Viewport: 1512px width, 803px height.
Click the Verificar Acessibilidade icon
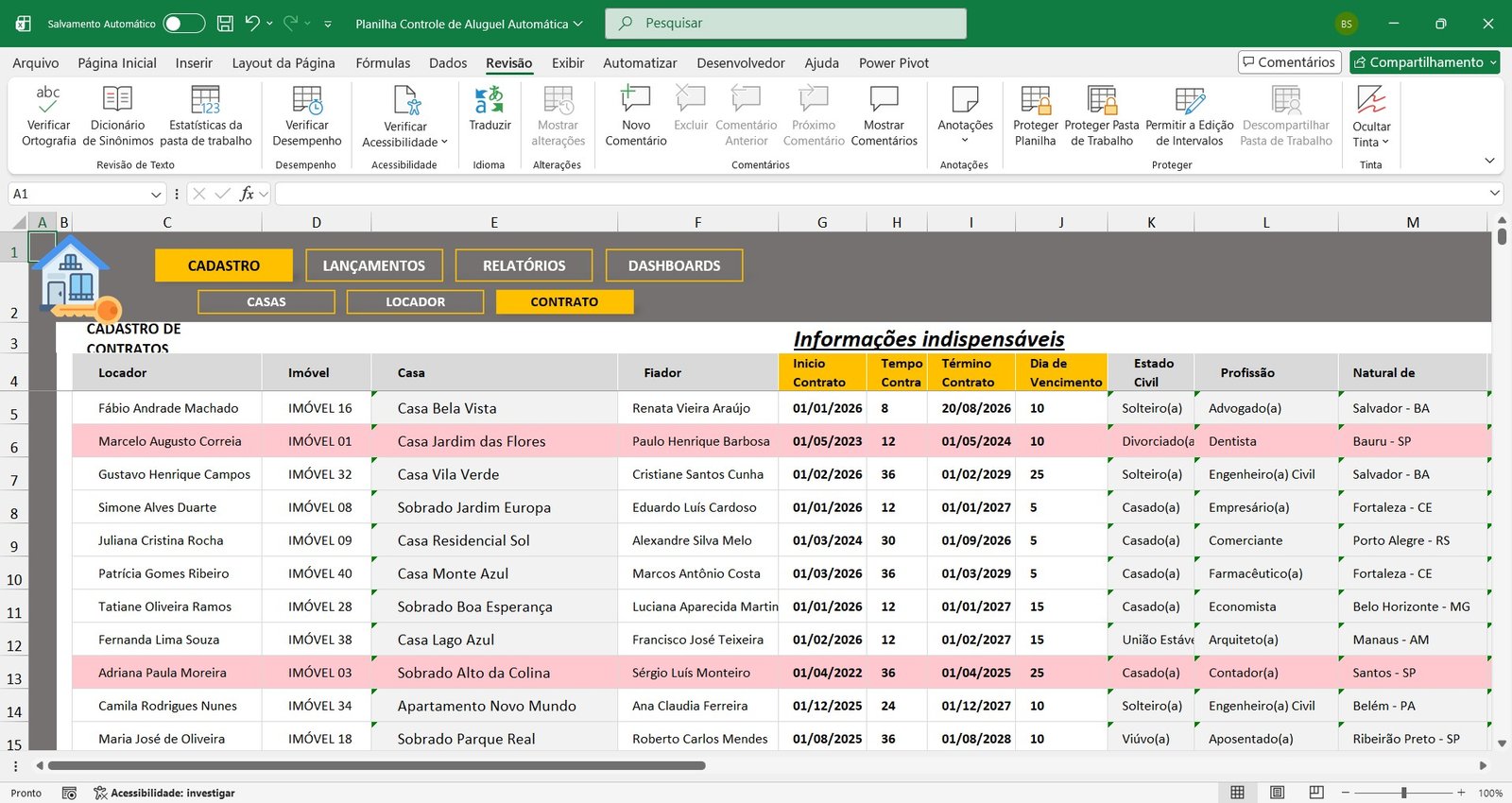pyautogui.click(x=405, y=99)
